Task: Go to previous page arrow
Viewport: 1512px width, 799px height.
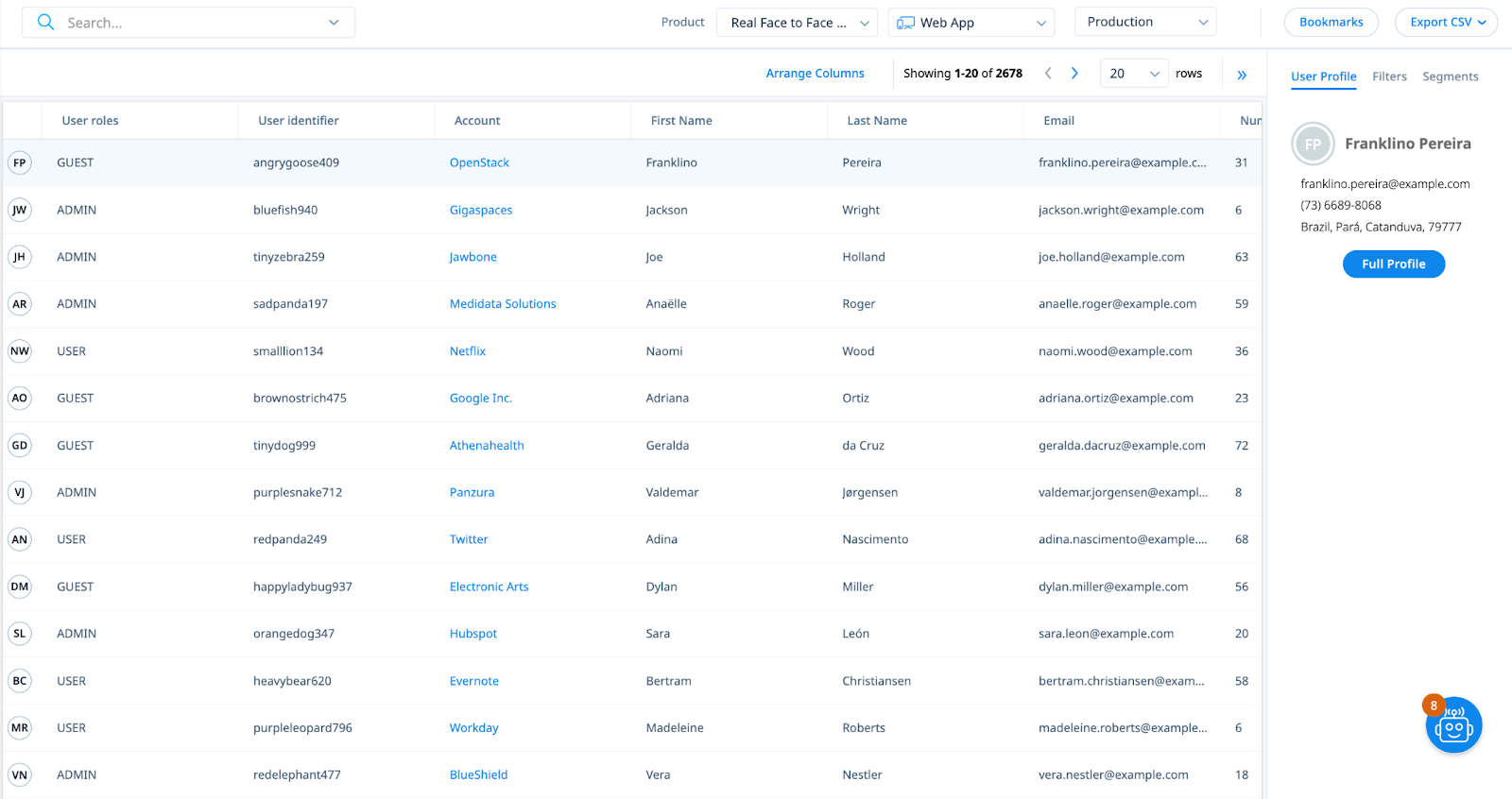Action: 1048,74
